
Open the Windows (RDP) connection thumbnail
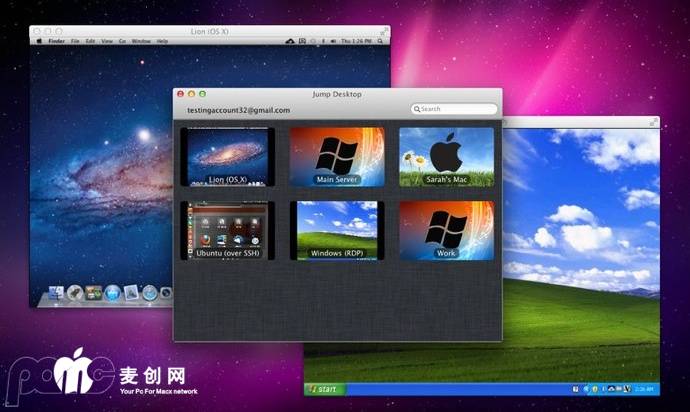pyautogui.click(x=337, y=231)
